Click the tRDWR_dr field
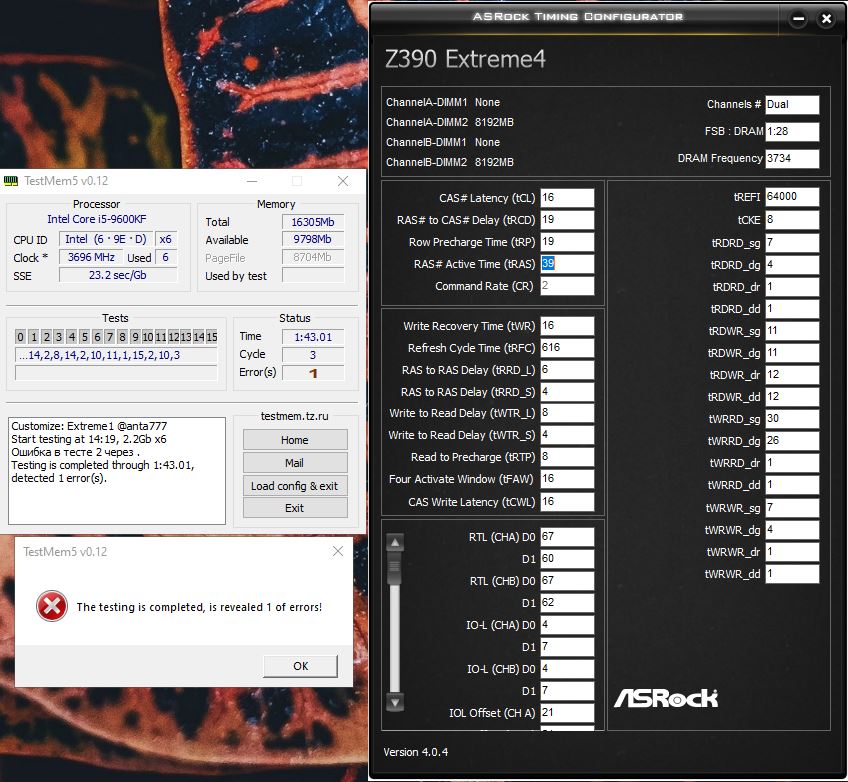 [x=792, y=375]
